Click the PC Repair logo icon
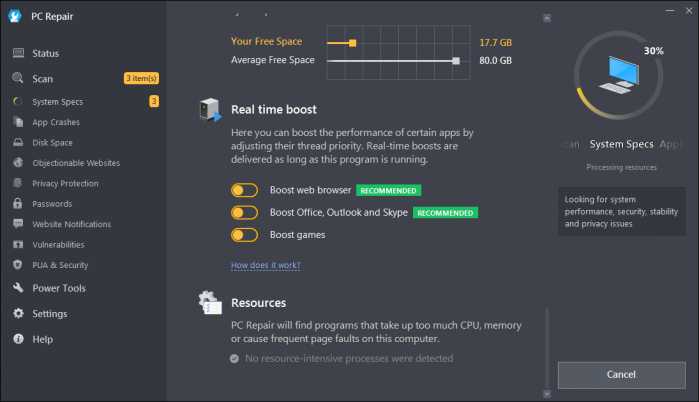 coord(15,16)
